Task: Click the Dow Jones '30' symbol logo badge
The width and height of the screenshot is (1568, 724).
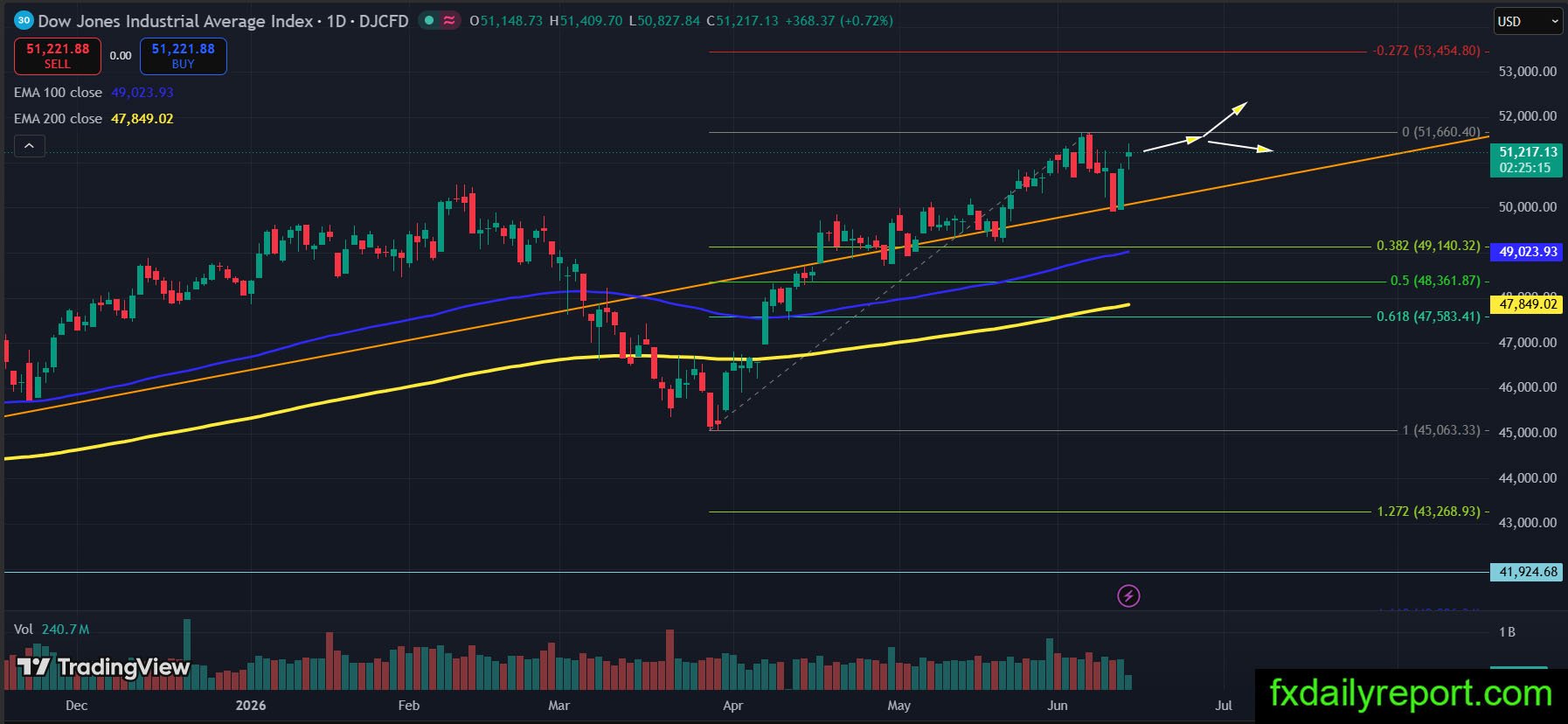Action: pyautogui.click(x=24, y=20)
